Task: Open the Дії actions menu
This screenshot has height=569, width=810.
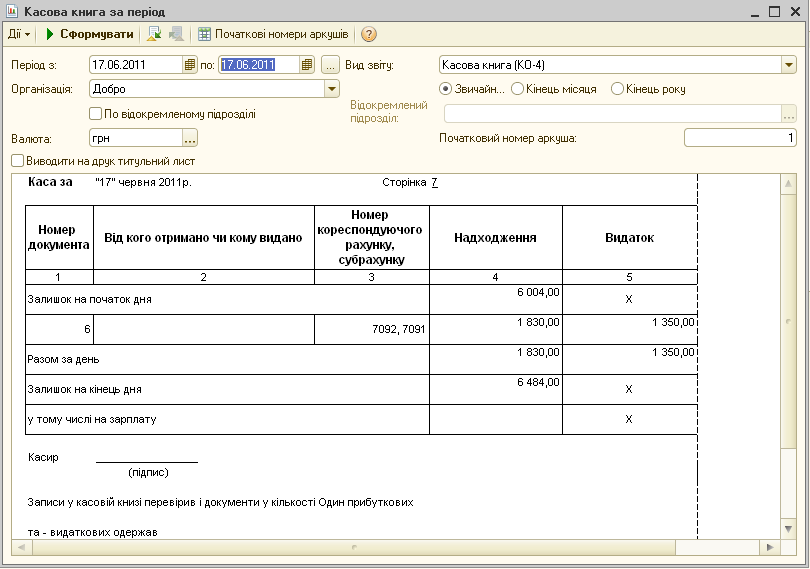Action: [x=19, y=35]
